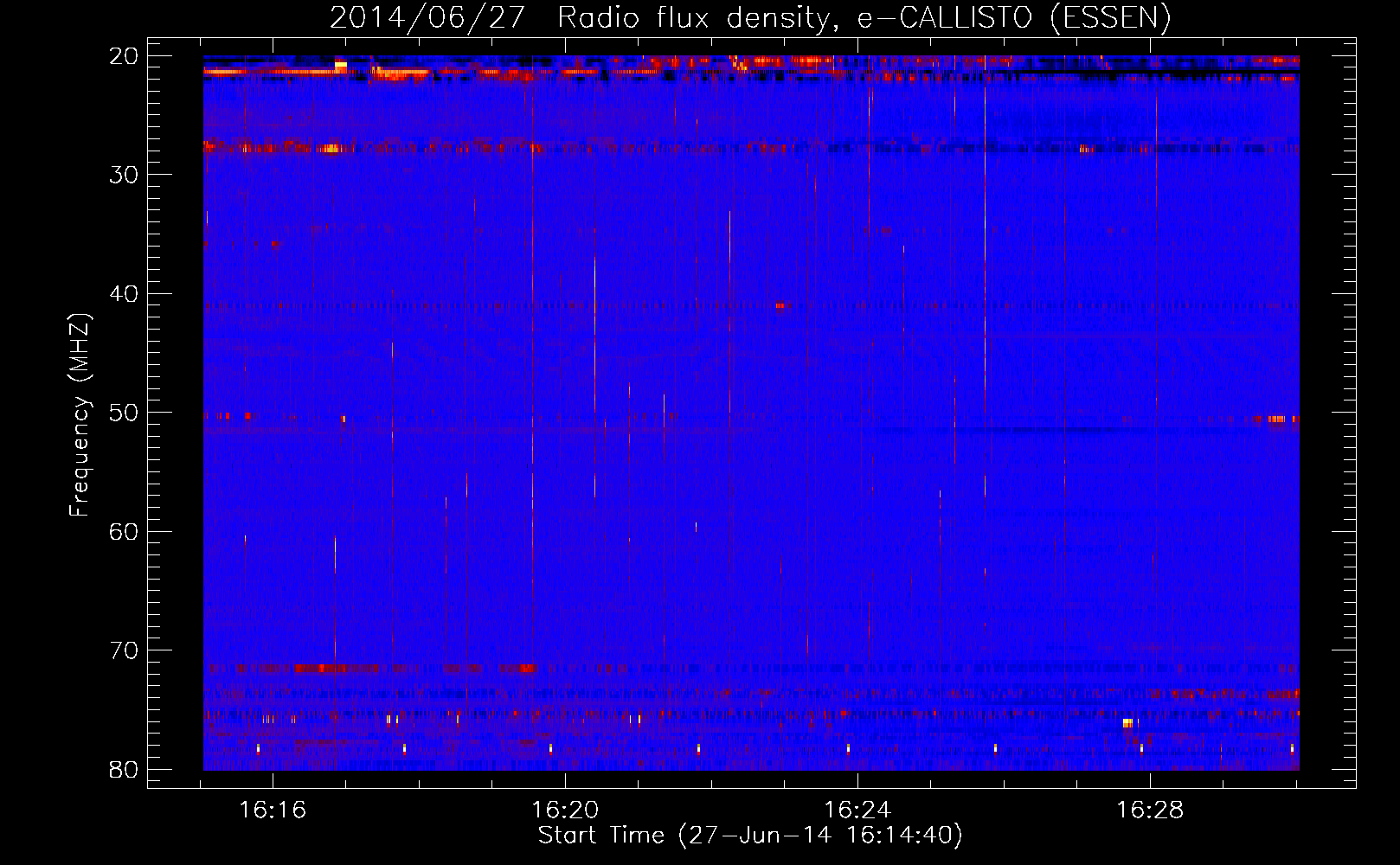Click the 'Frequency (MHZ)' axis label
The height and width of the screenshot is (865, 1400).
pyautogui.click(x=79, y=415)
